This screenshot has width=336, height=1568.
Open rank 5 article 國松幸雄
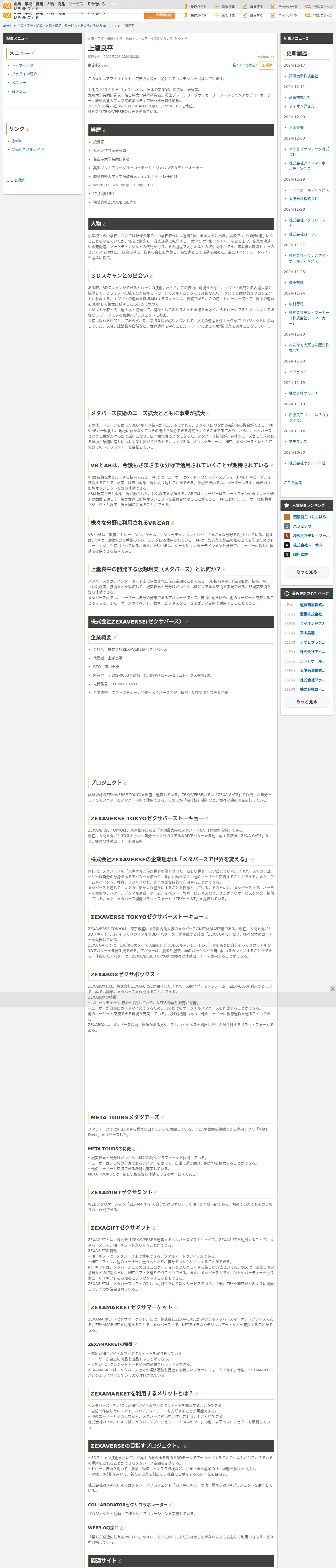coord(300,555)
